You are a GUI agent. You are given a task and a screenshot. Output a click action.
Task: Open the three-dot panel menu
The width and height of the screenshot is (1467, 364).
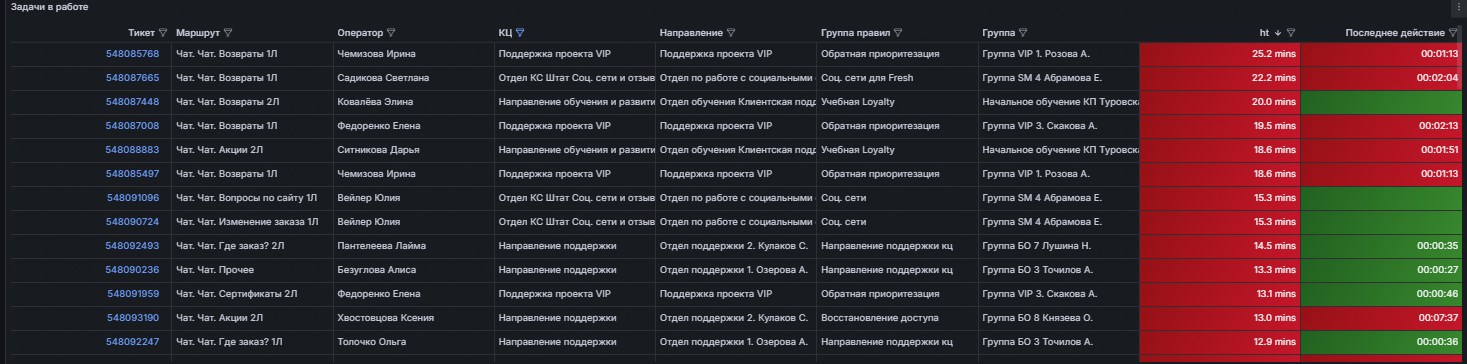point(1459,6)
